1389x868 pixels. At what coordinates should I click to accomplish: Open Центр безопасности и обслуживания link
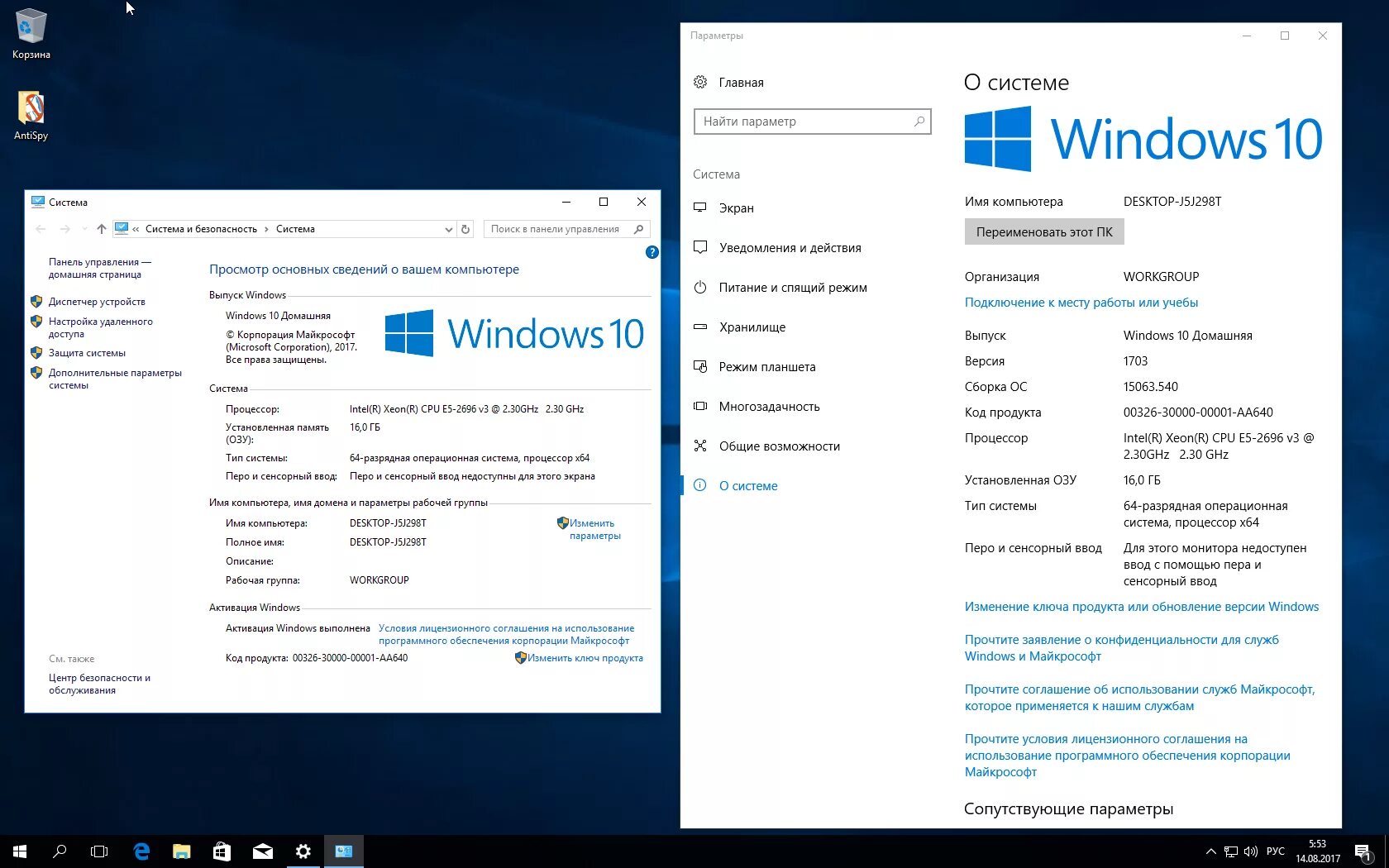[99, 684]
